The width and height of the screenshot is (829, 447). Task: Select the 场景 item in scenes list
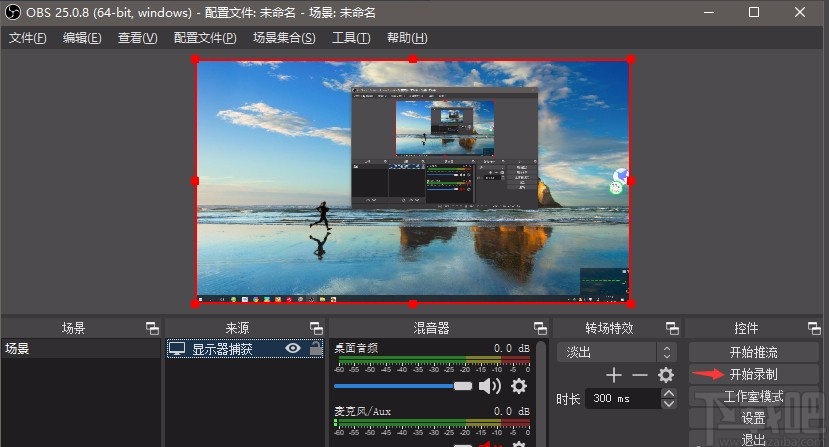[80, 349]
